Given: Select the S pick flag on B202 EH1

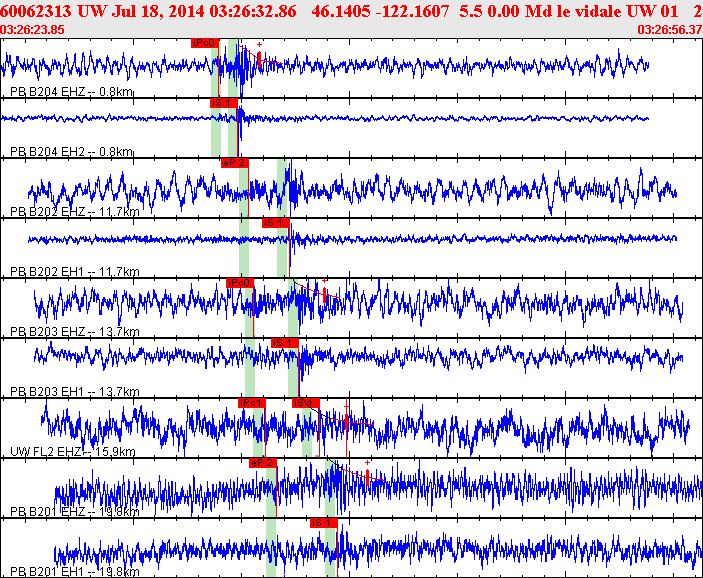Looking at the screenshot, I should tap(275, 222).
